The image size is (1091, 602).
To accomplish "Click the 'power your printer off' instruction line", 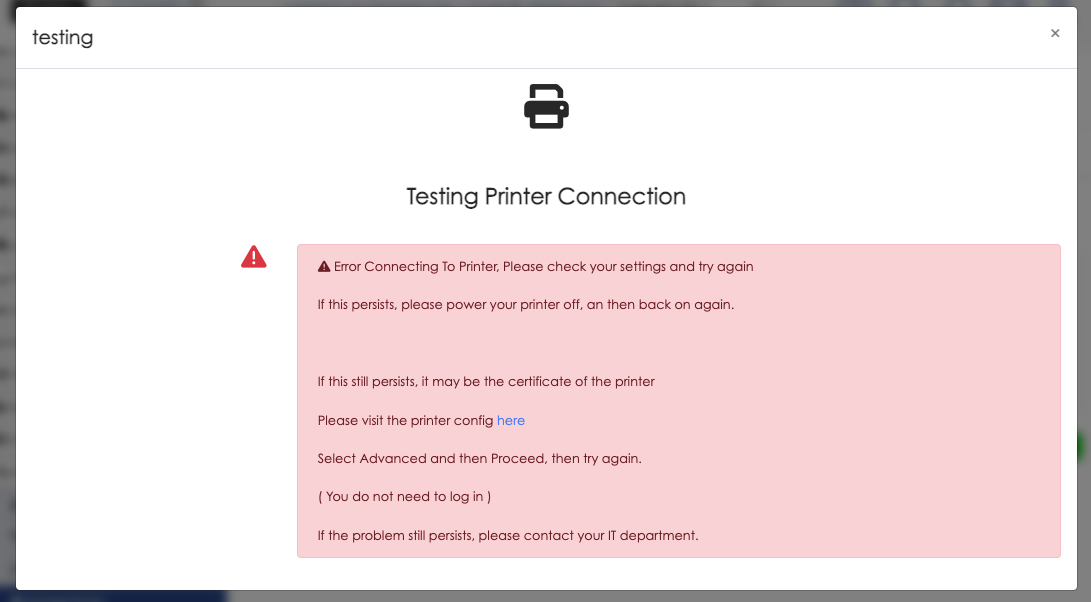I will click(x=526, y=305).
